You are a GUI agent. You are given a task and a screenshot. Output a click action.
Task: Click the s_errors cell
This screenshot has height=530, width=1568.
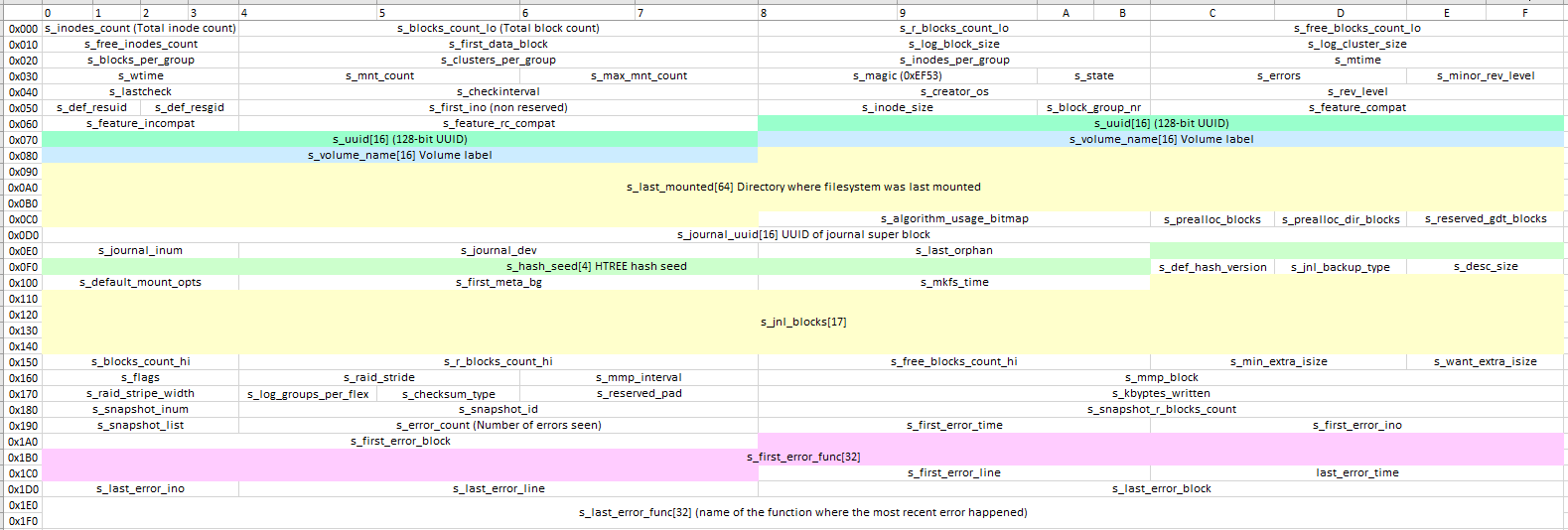click(1278, 75)
